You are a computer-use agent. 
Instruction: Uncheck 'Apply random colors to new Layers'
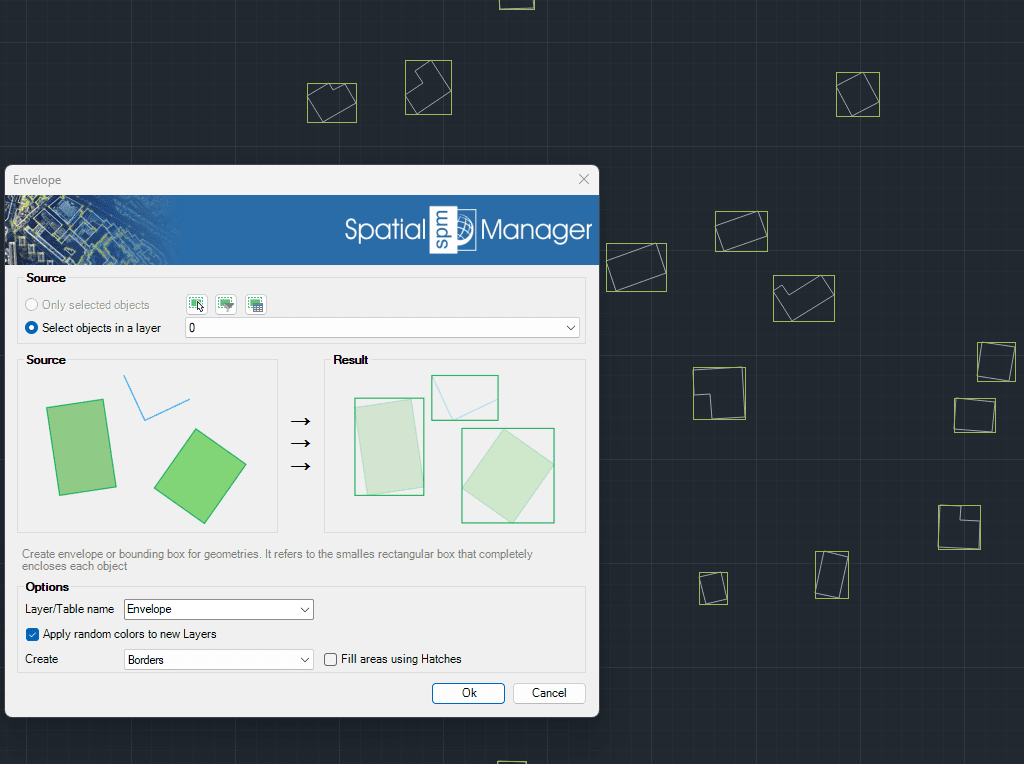(x=33, y=634)
